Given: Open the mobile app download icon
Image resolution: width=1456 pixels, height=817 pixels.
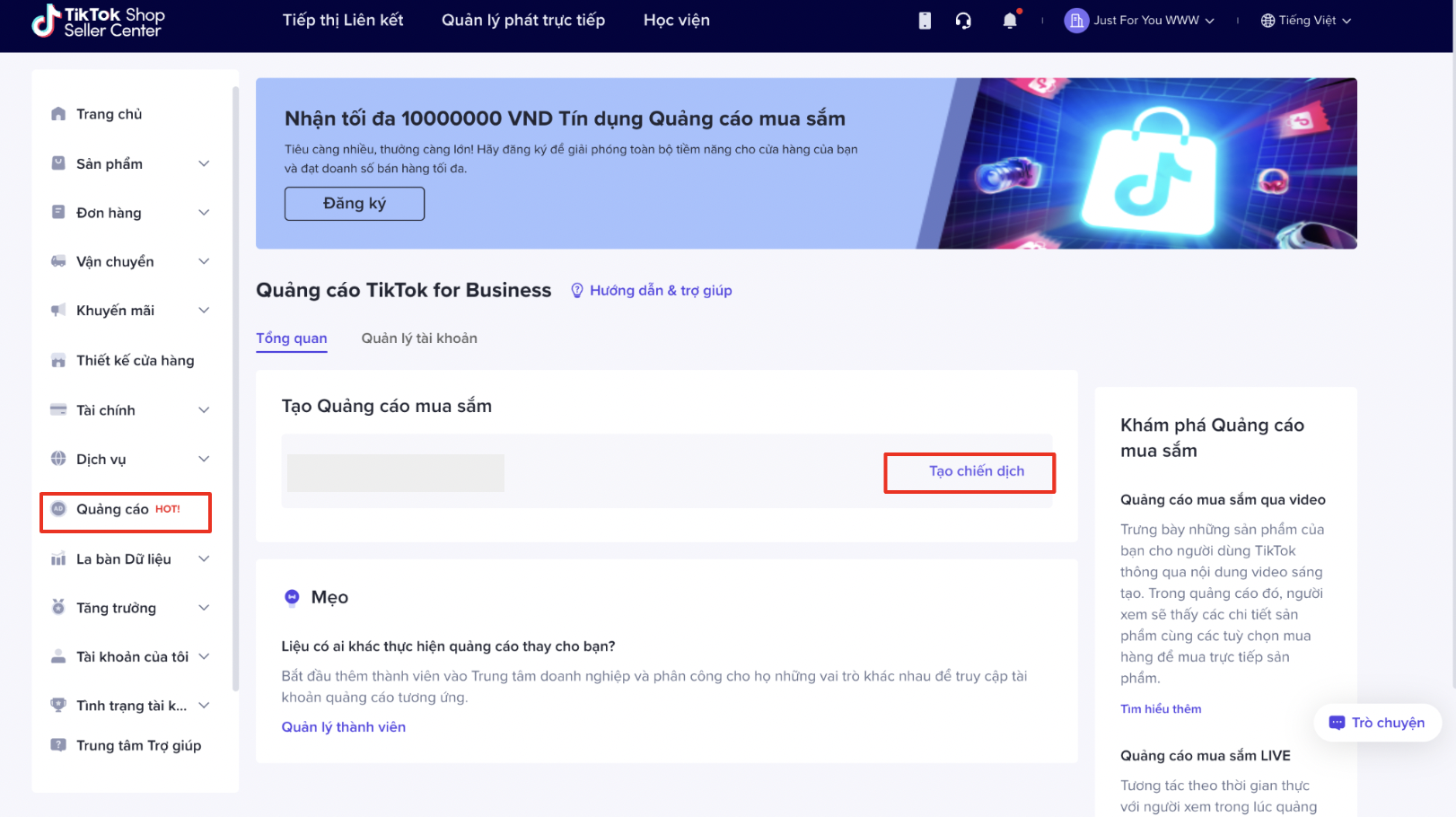Looking at the screenshot, I should (925, 21).
